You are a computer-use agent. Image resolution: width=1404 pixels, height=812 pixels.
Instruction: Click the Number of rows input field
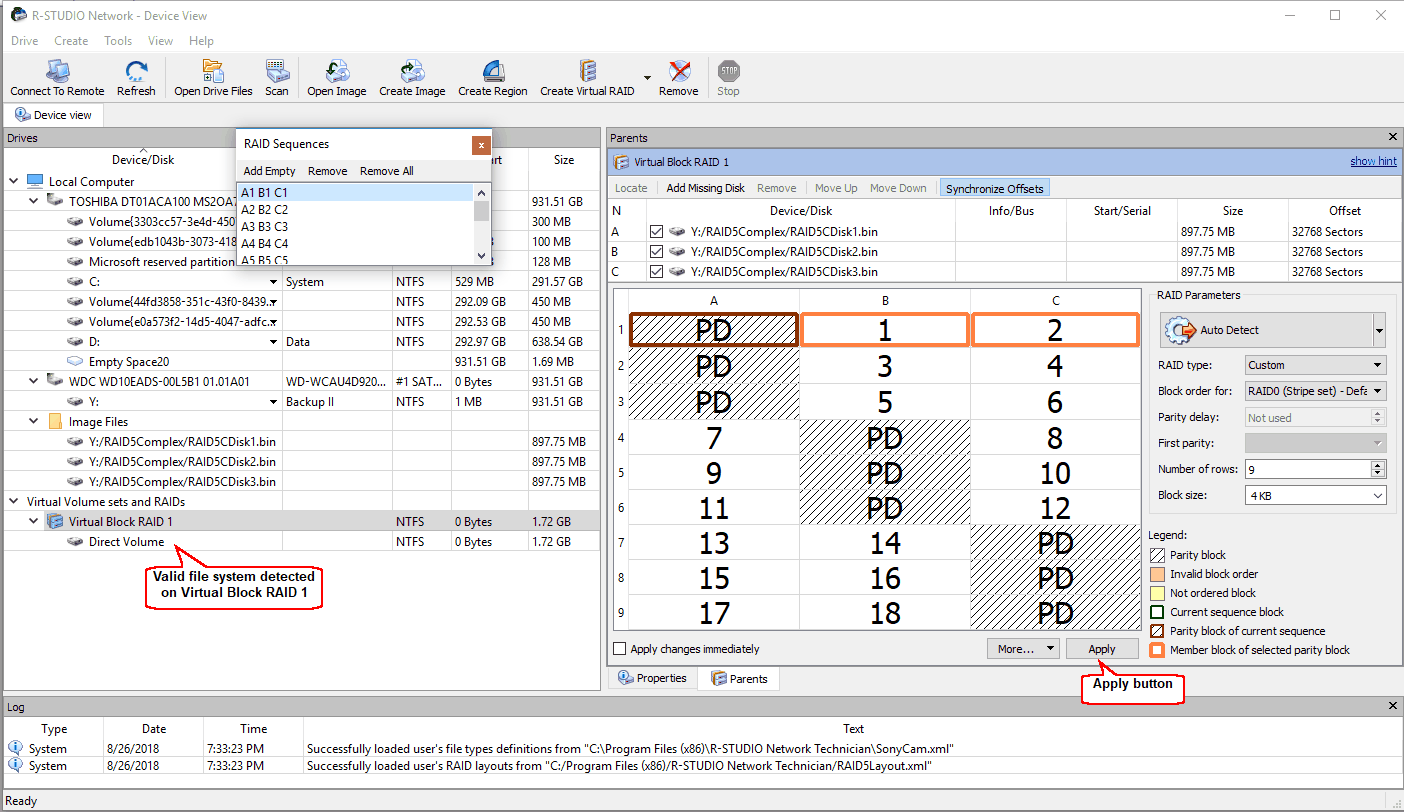pyautogui.click(x=1308, y=469)
